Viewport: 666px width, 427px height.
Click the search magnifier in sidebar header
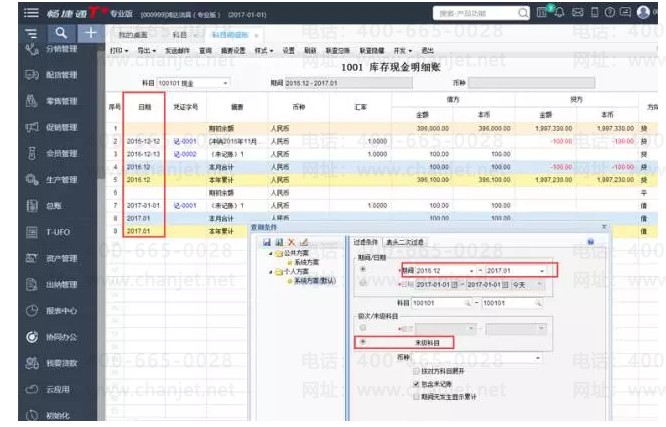tap(61, 33)
